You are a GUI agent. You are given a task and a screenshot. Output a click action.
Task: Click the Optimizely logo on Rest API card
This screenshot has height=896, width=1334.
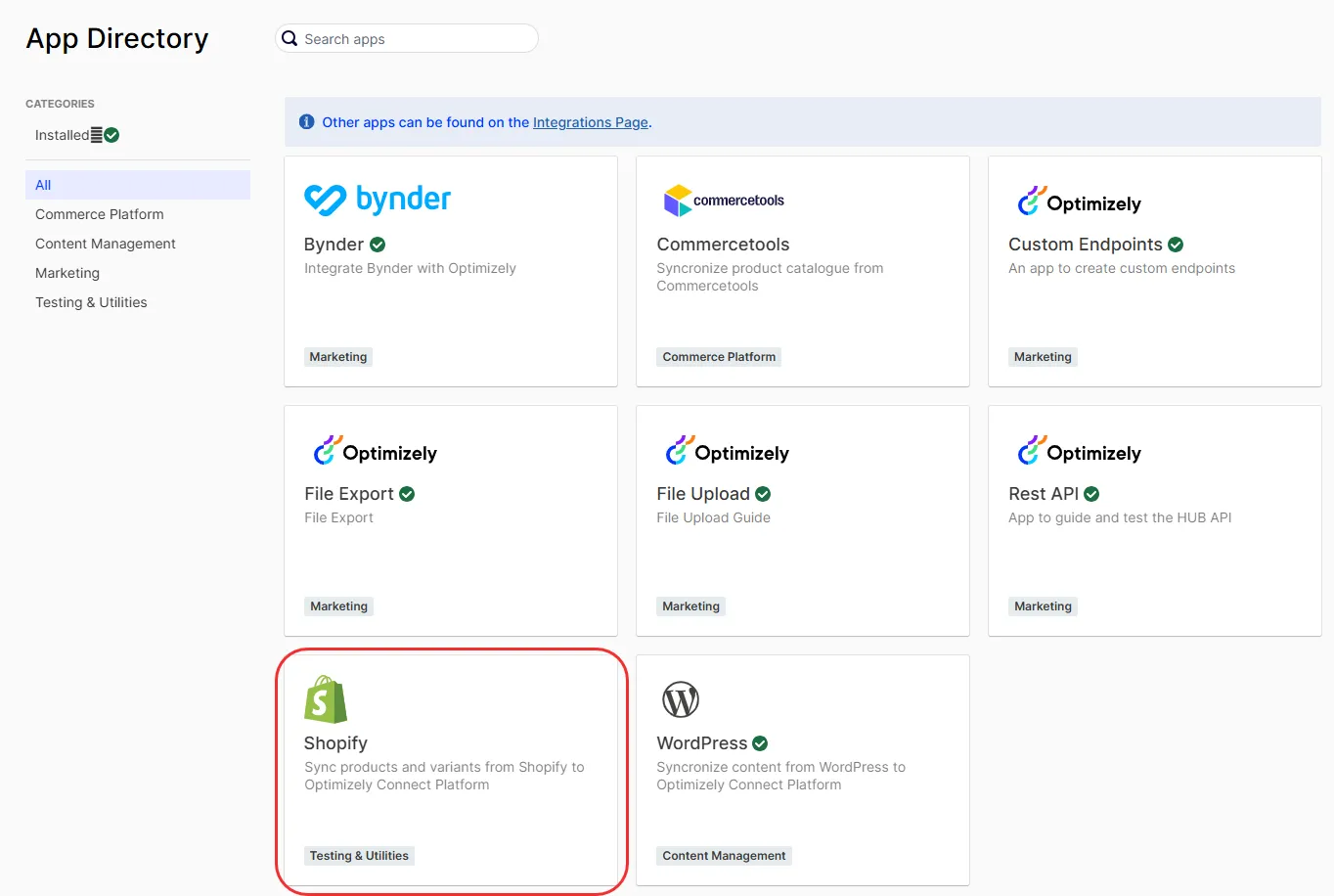[x=1080, y=451]
